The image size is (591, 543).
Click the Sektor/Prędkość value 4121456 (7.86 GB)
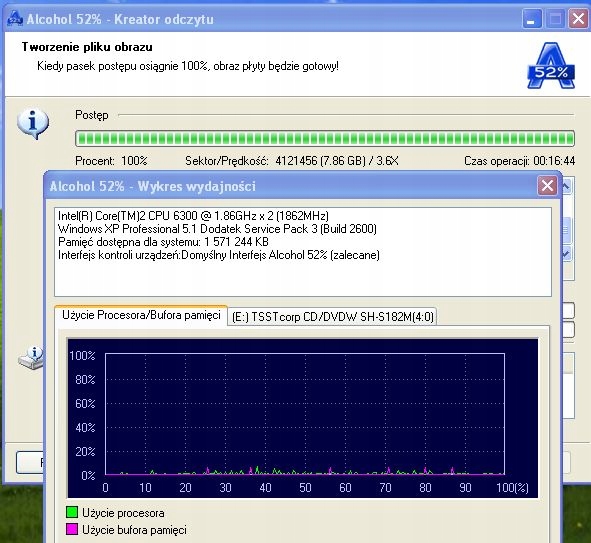point(320,161)
